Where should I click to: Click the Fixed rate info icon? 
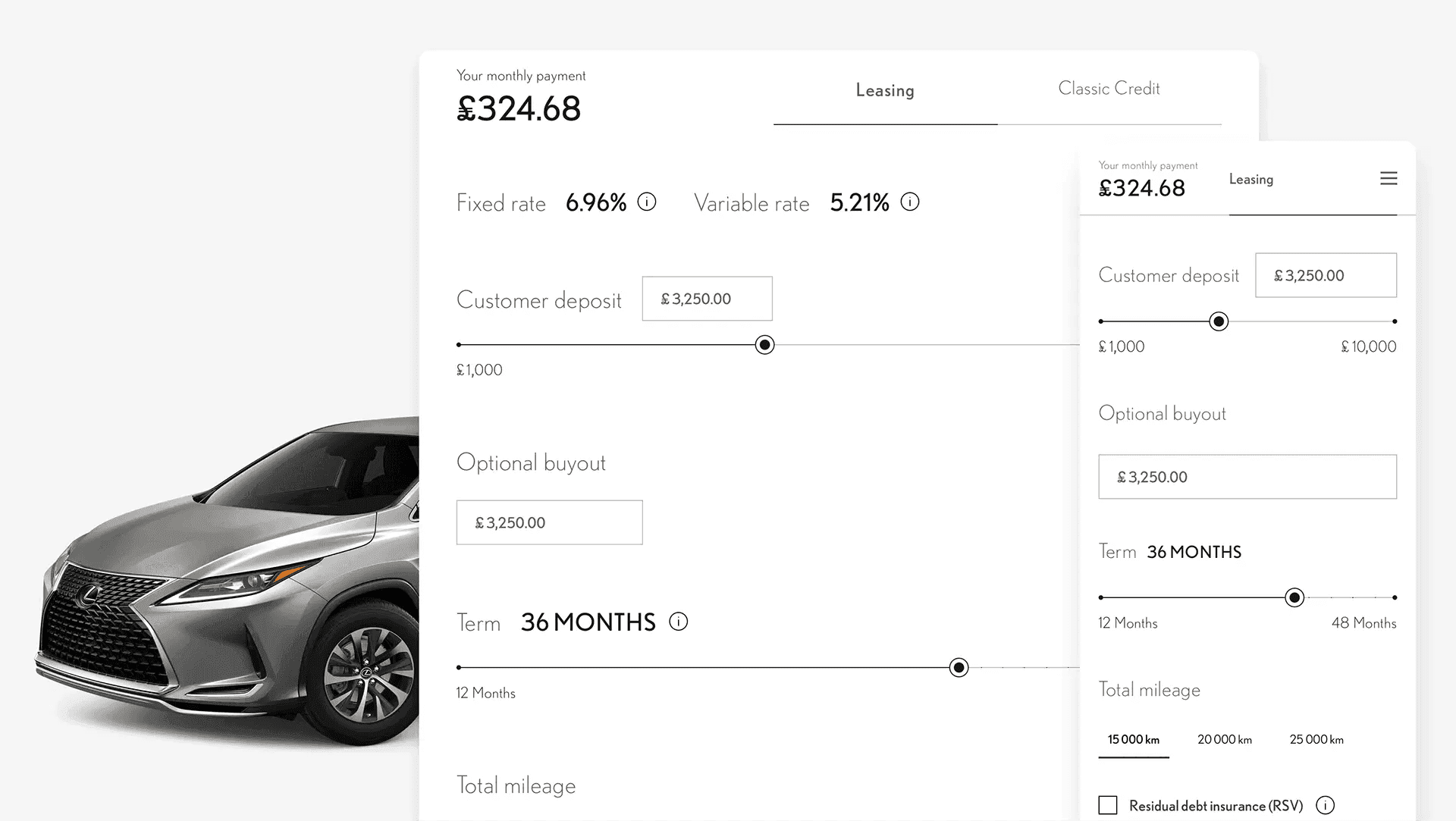(x=647, y=202)
